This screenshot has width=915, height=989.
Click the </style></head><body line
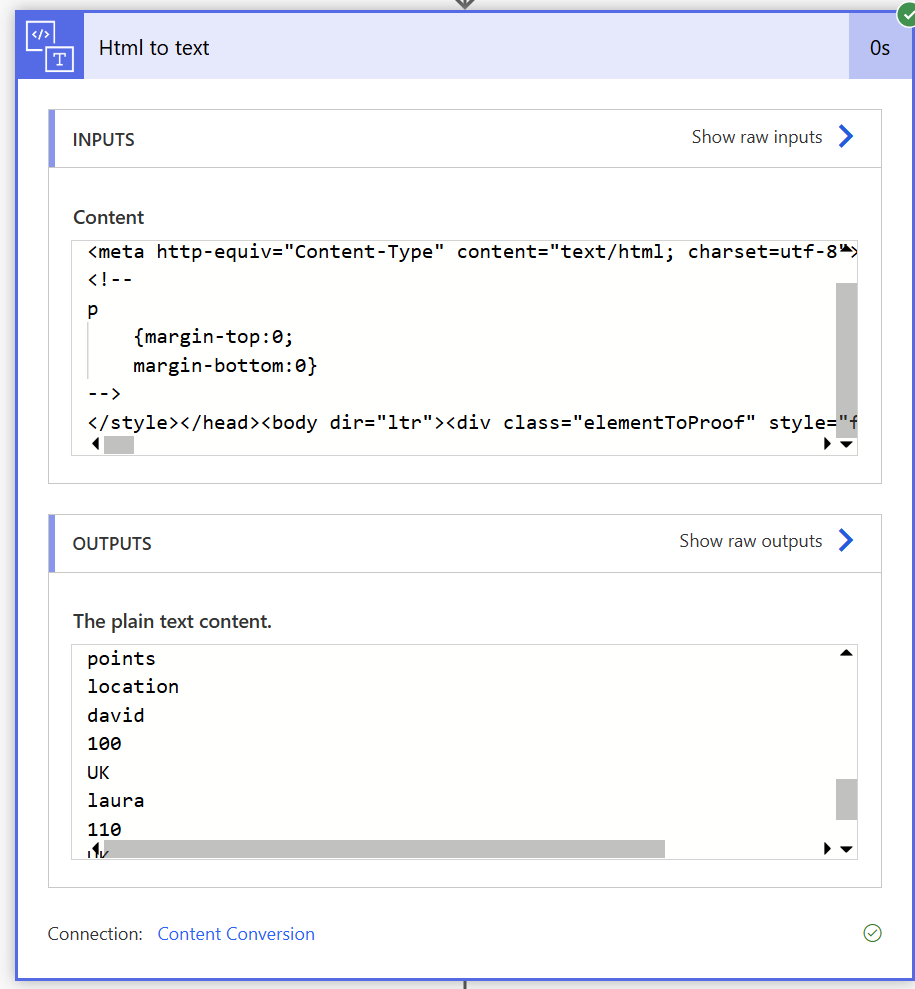(x=472, y=423)
